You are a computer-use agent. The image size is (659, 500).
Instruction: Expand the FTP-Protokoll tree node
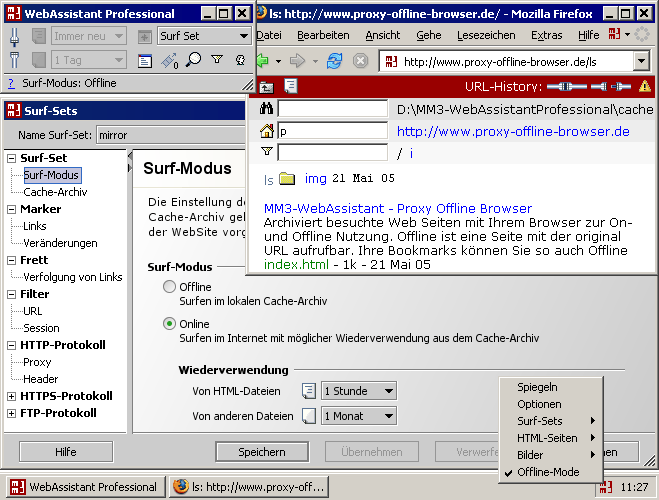pyautogui.click(x=12, y=413)
